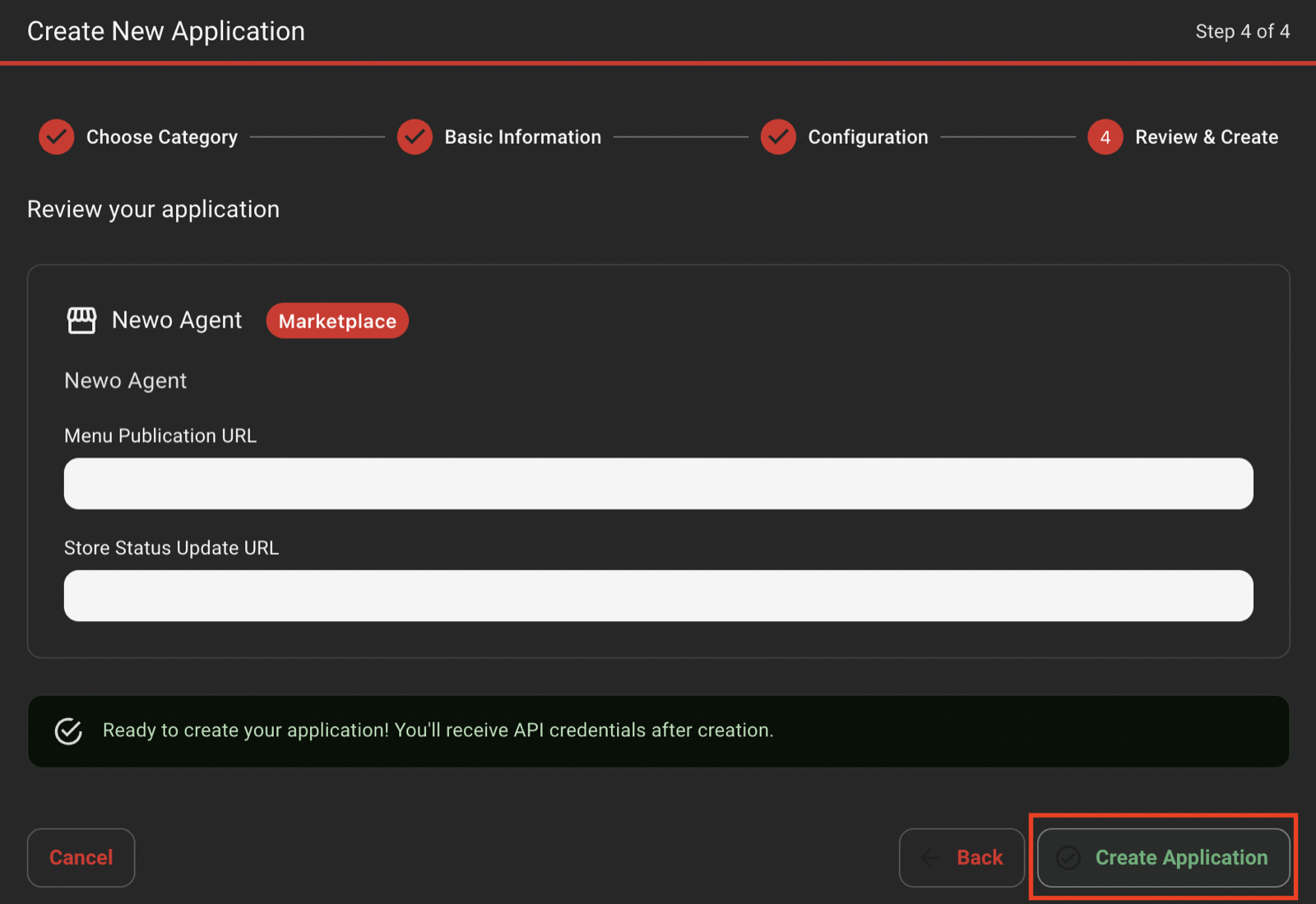Click the Ready to create your application message

click(x=438, y=730)
